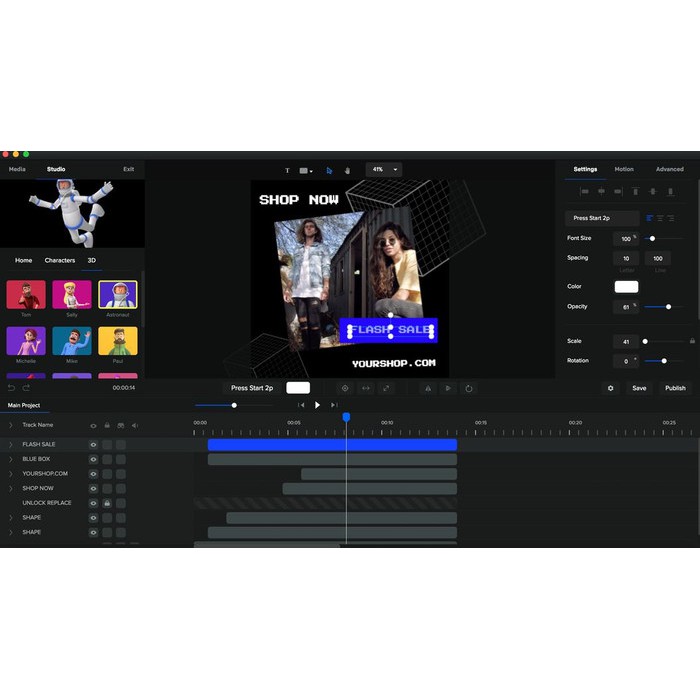Open the white color swatch in bottom toolbar
Screen dimensions: 700x700
coord(298,388)
